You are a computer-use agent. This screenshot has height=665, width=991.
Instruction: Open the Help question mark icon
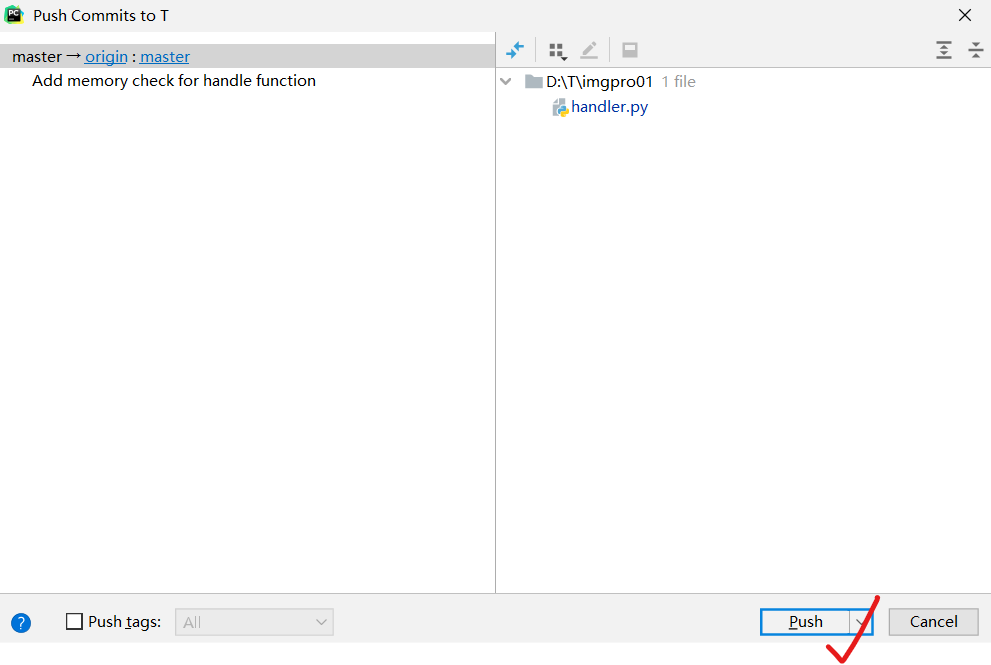21,623
